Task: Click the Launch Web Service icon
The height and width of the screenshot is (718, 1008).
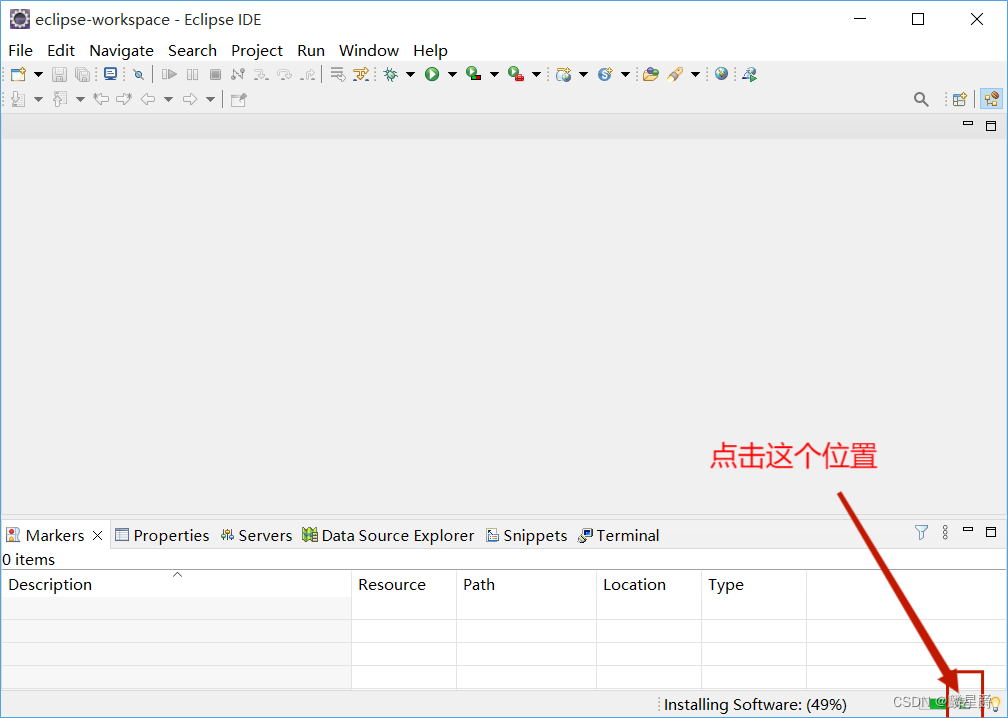Action: 750,75
